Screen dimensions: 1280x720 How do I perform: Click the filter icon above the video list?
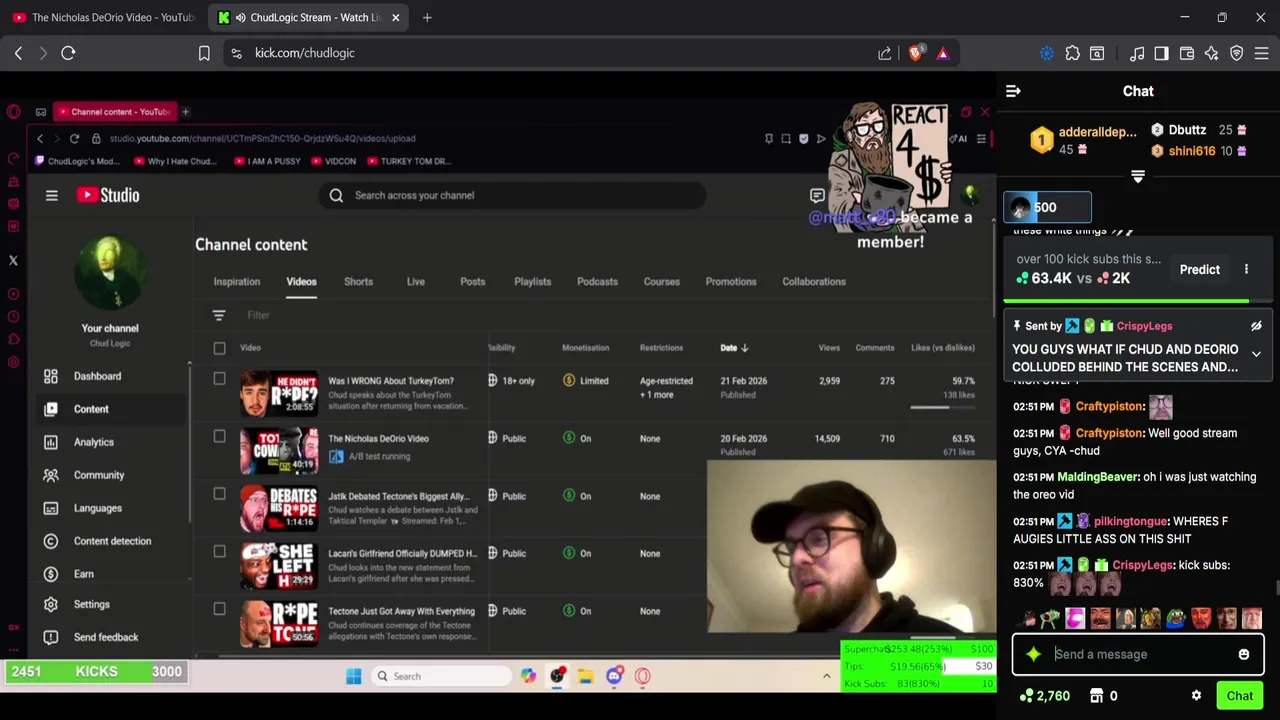[219, 315]
